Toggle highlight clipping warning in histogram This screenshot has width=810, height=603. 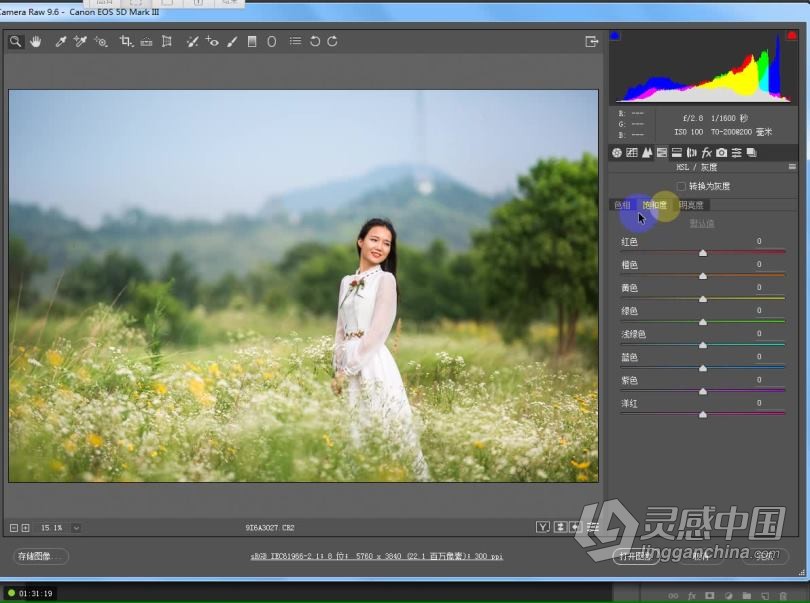[791, 36]
